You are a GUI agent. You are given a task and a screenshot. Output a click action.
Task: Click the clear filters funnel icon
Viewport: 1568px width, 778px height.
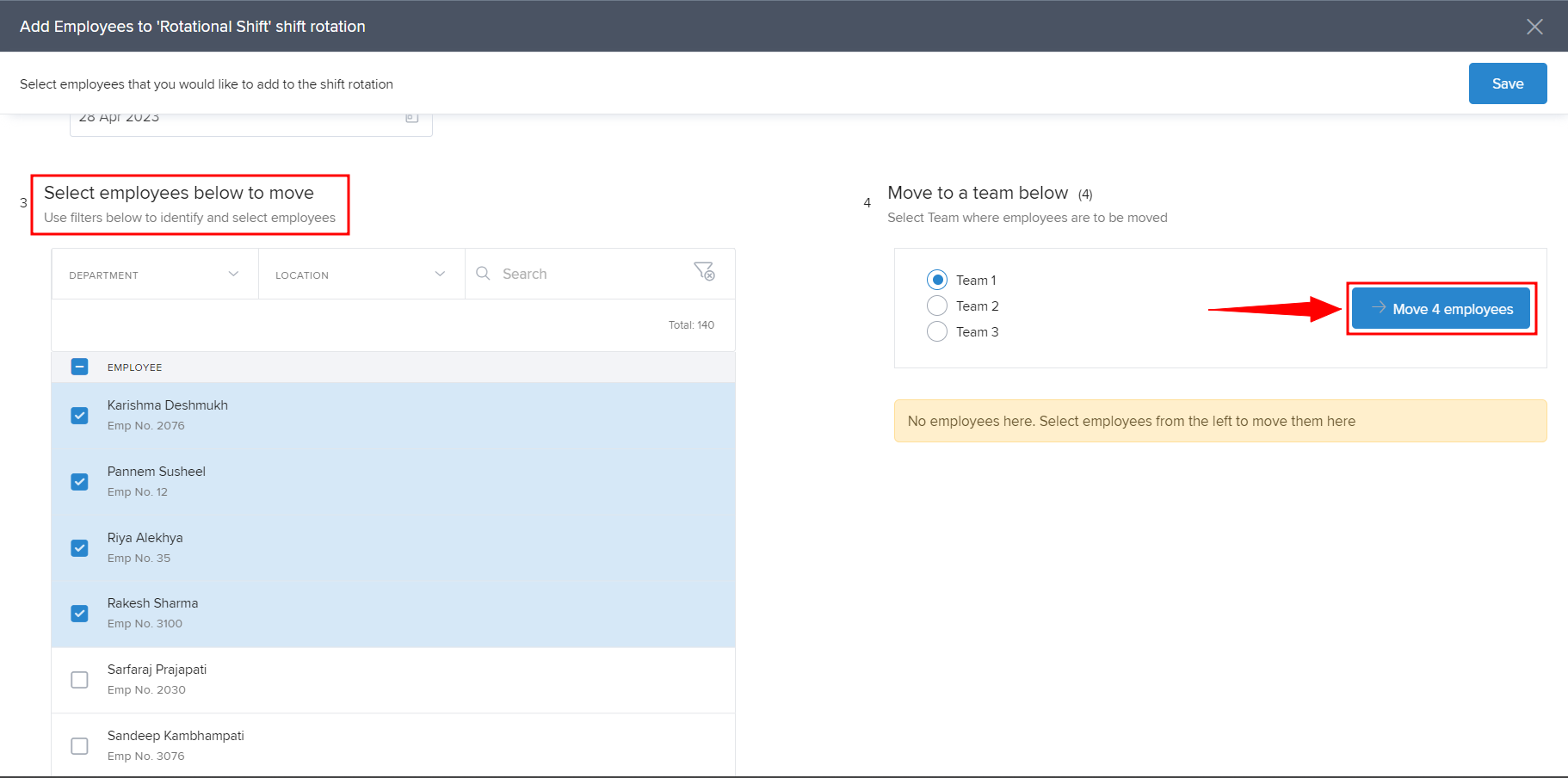704,272
